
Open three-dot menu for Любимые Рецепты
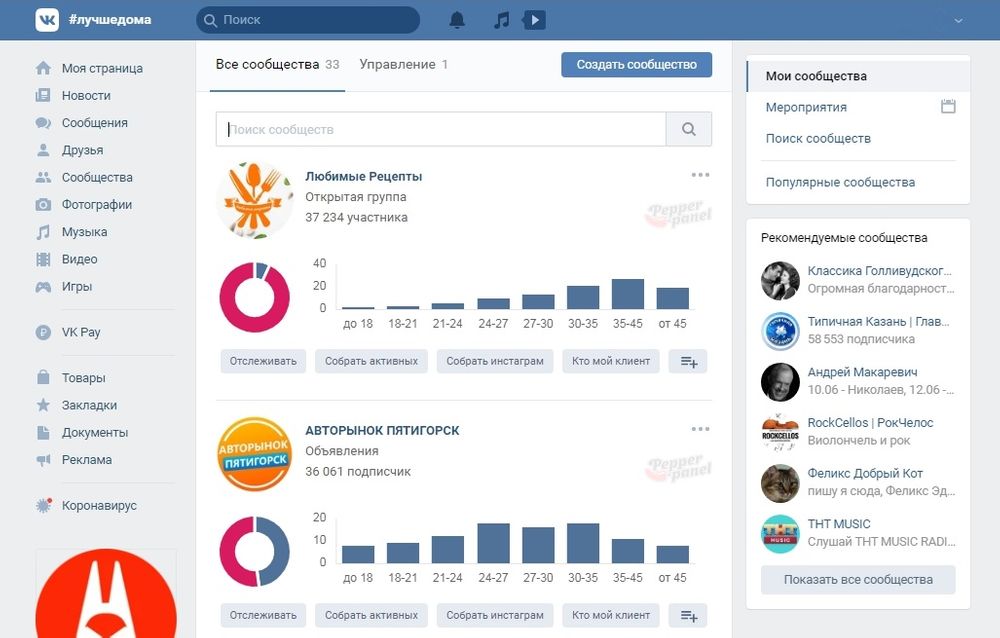pos(700,175)
